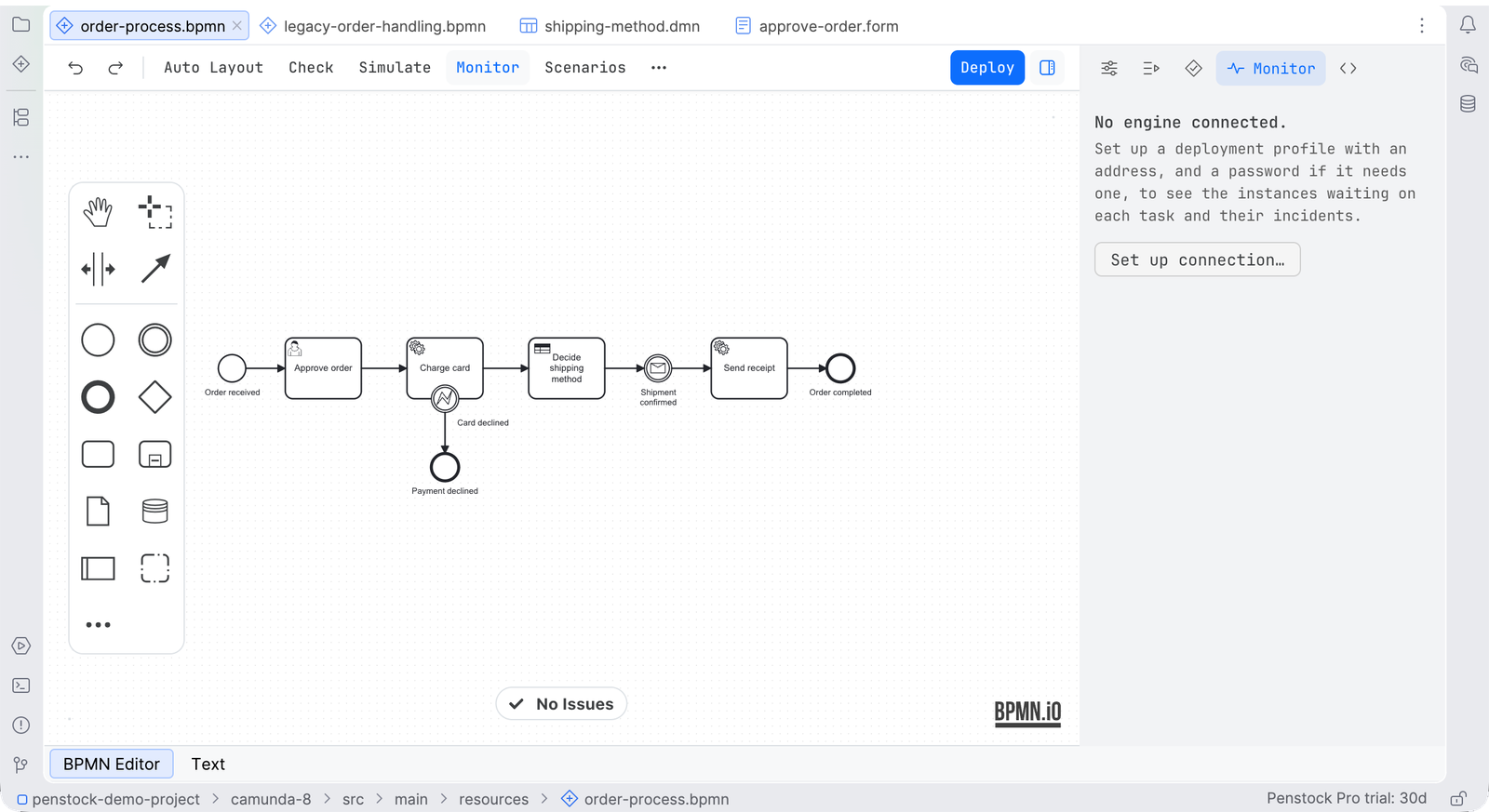Open the toolbar overflow menu
This screenshot has width=1489, height=812.
click(659, 68)
